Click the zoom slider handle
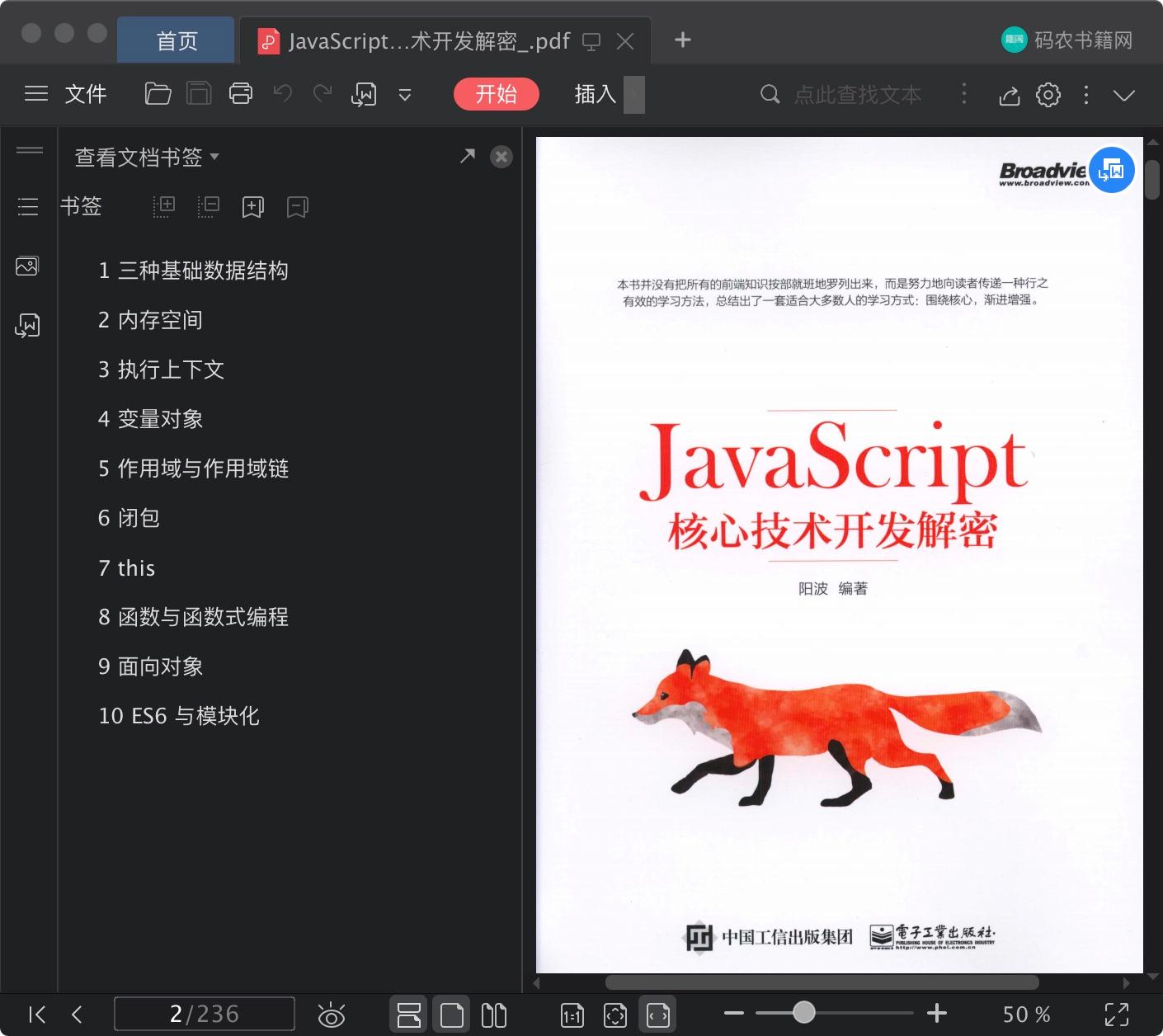The width and height of the screenshot is (1163, 1036). 803,1012
